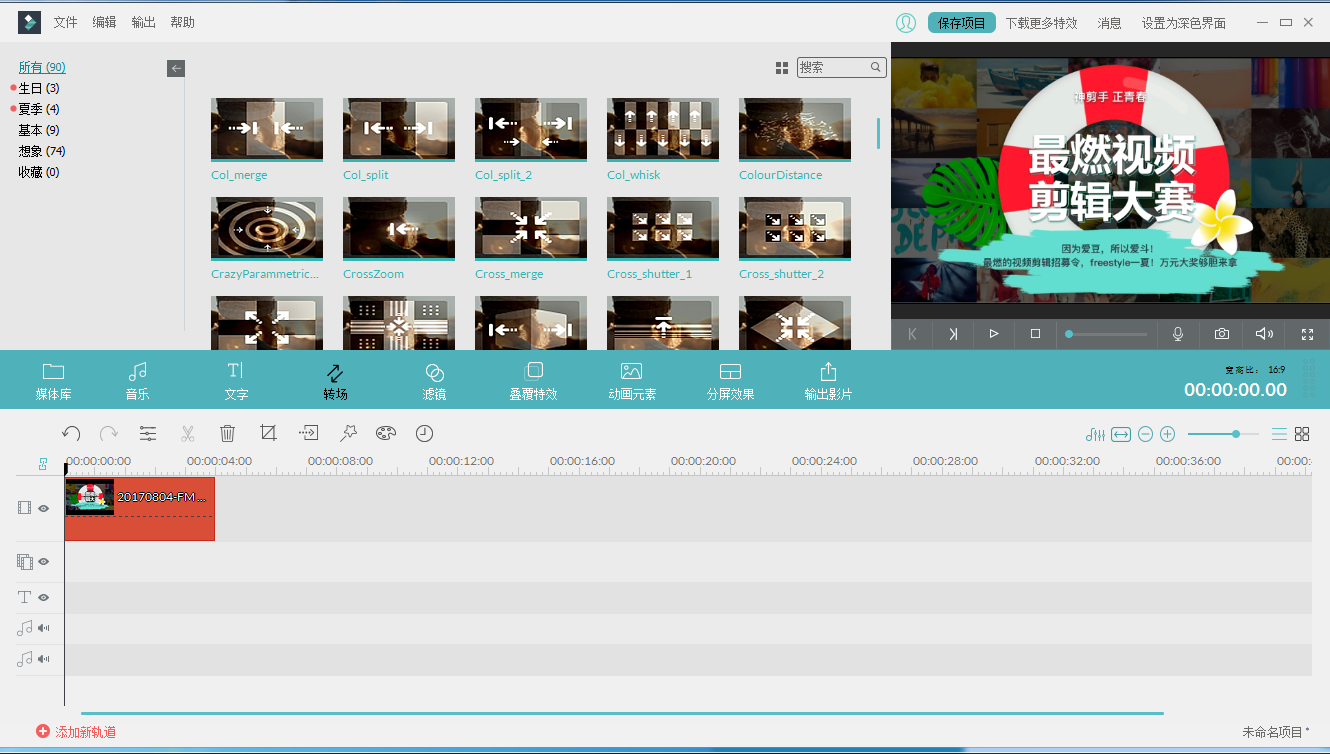Mute the first audio track
This screenshot has width=1330, height=754.
44,628
